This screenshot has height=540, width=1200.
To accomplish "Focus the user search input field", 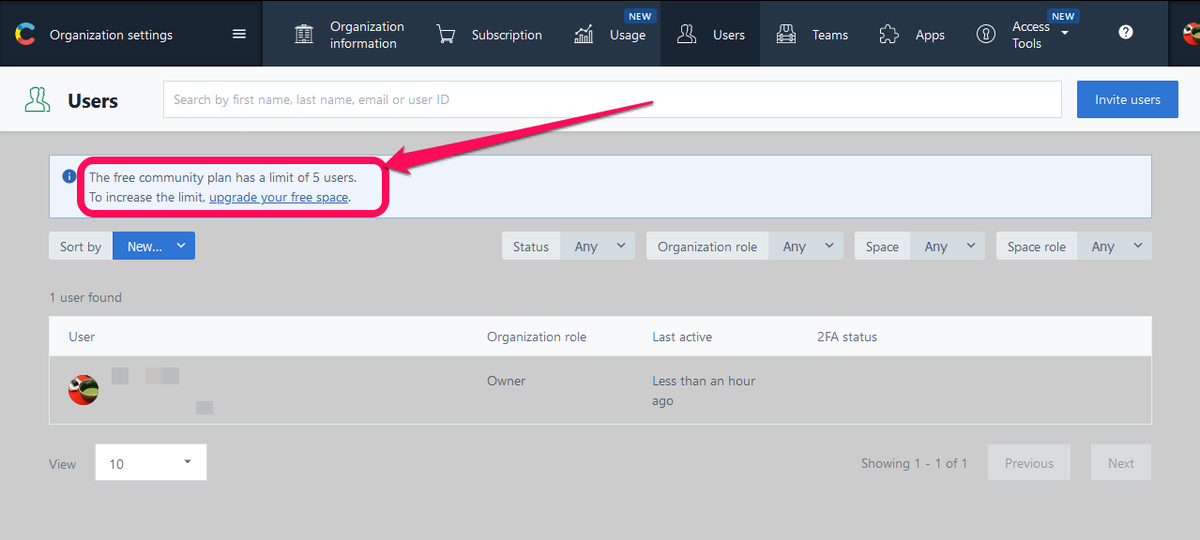I will pyautogui.click(x=612, y=100).
